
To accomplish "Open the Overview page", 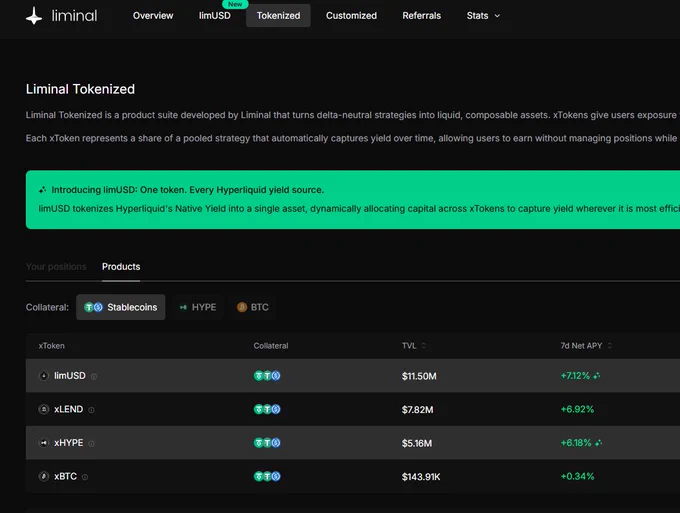I will tap(153, 16).
